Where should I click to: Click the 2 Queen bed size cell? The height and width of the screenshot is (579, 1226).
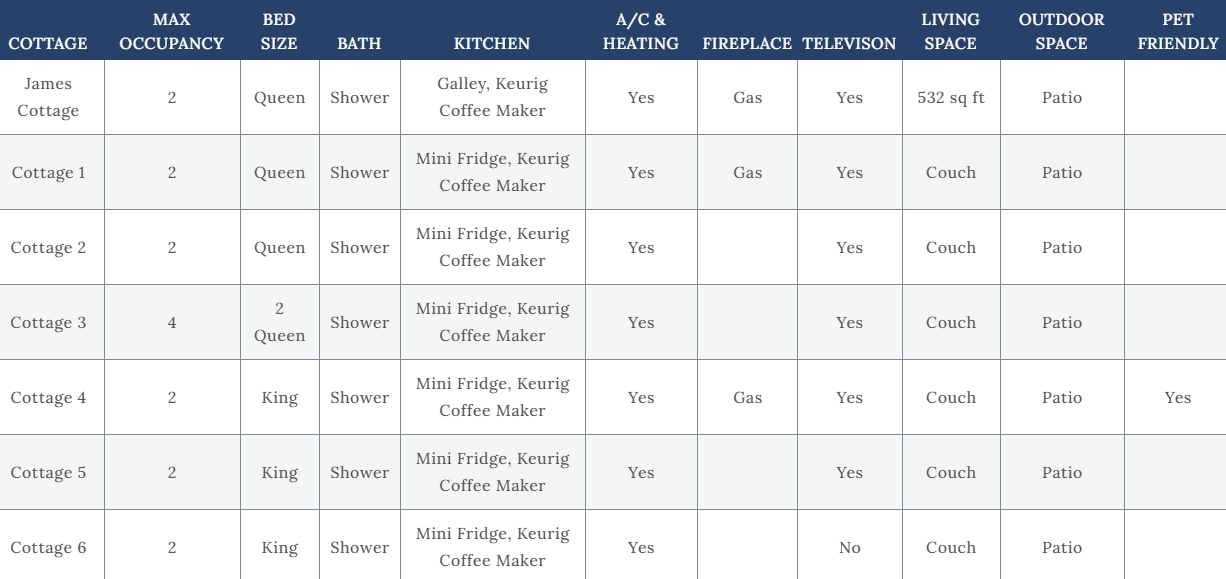click(279, 322)
